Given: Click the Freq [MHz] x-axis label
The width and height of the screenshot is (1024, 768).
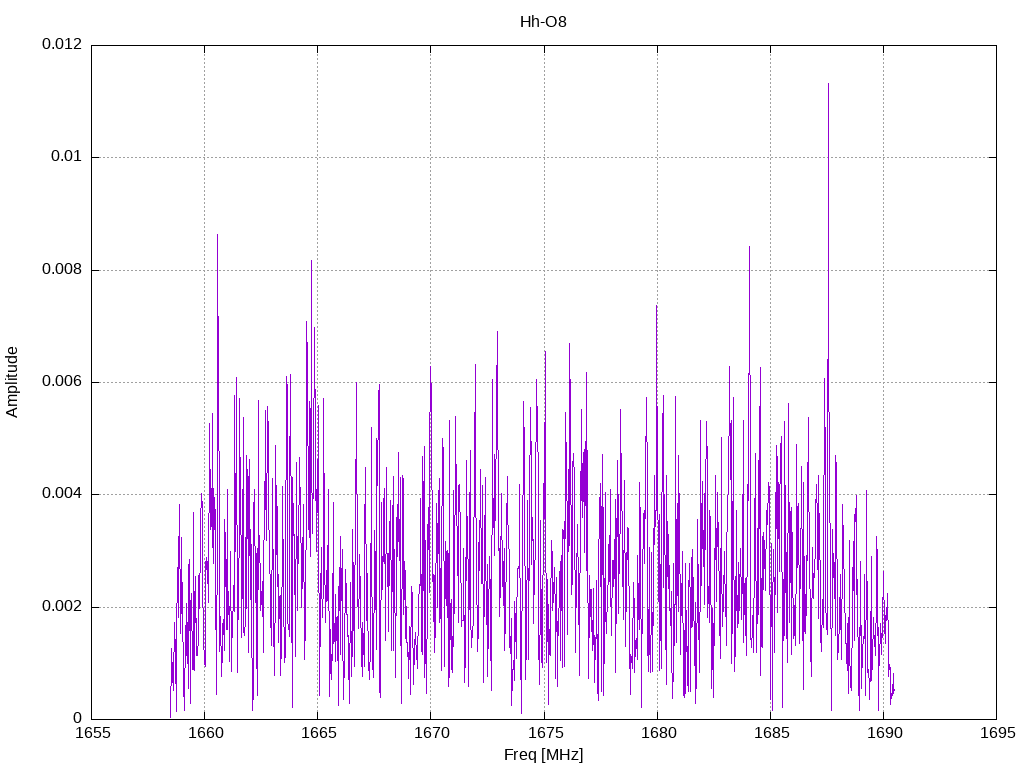Looking at the screenshot, I should point(543,754).
